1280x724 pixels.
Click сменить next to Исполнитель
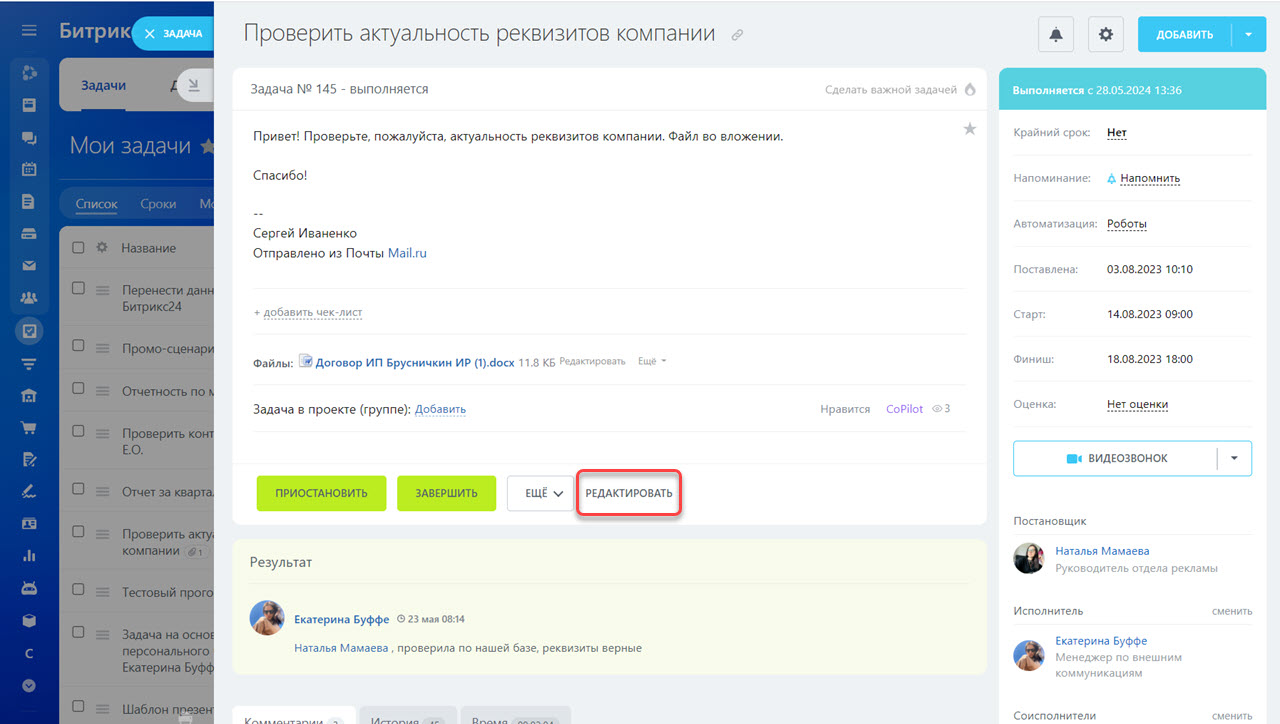point(1232,611)
